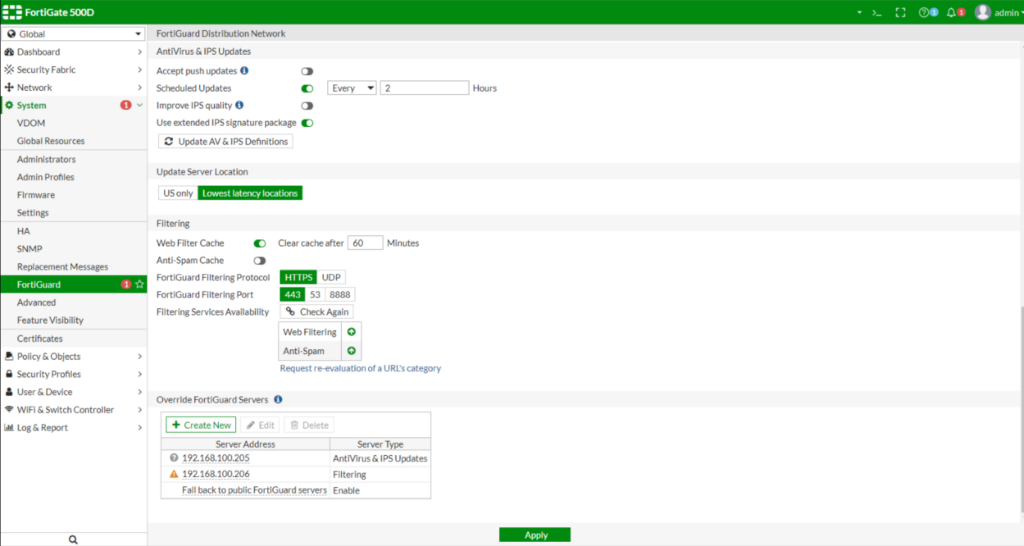
Task: Expand the Security Fabric menu chevron
Action: (x=140, y=69)
